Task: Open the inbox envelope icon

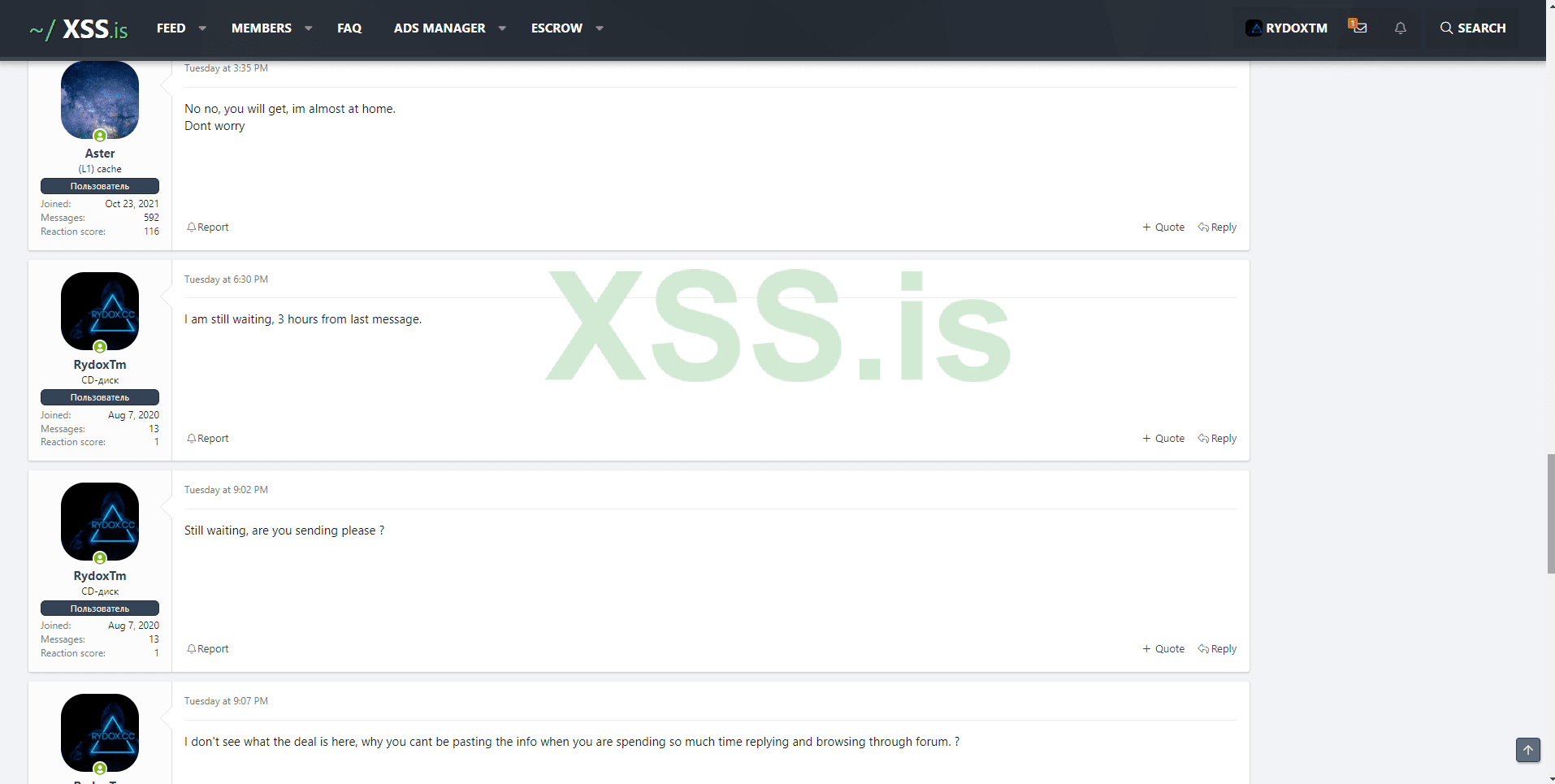Action: pos(1358,28)
